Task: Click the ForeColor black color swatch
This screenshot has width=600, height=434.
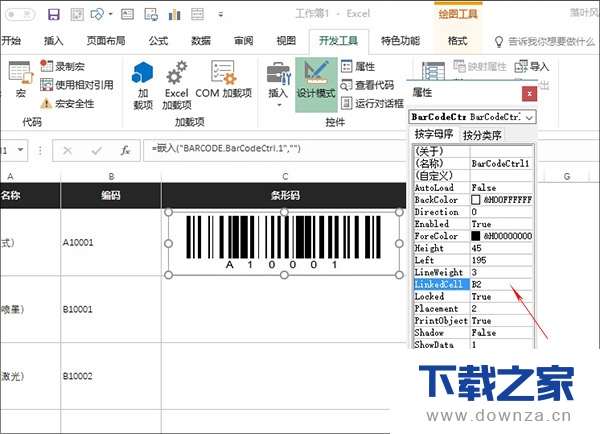Action: pos(475,236)
